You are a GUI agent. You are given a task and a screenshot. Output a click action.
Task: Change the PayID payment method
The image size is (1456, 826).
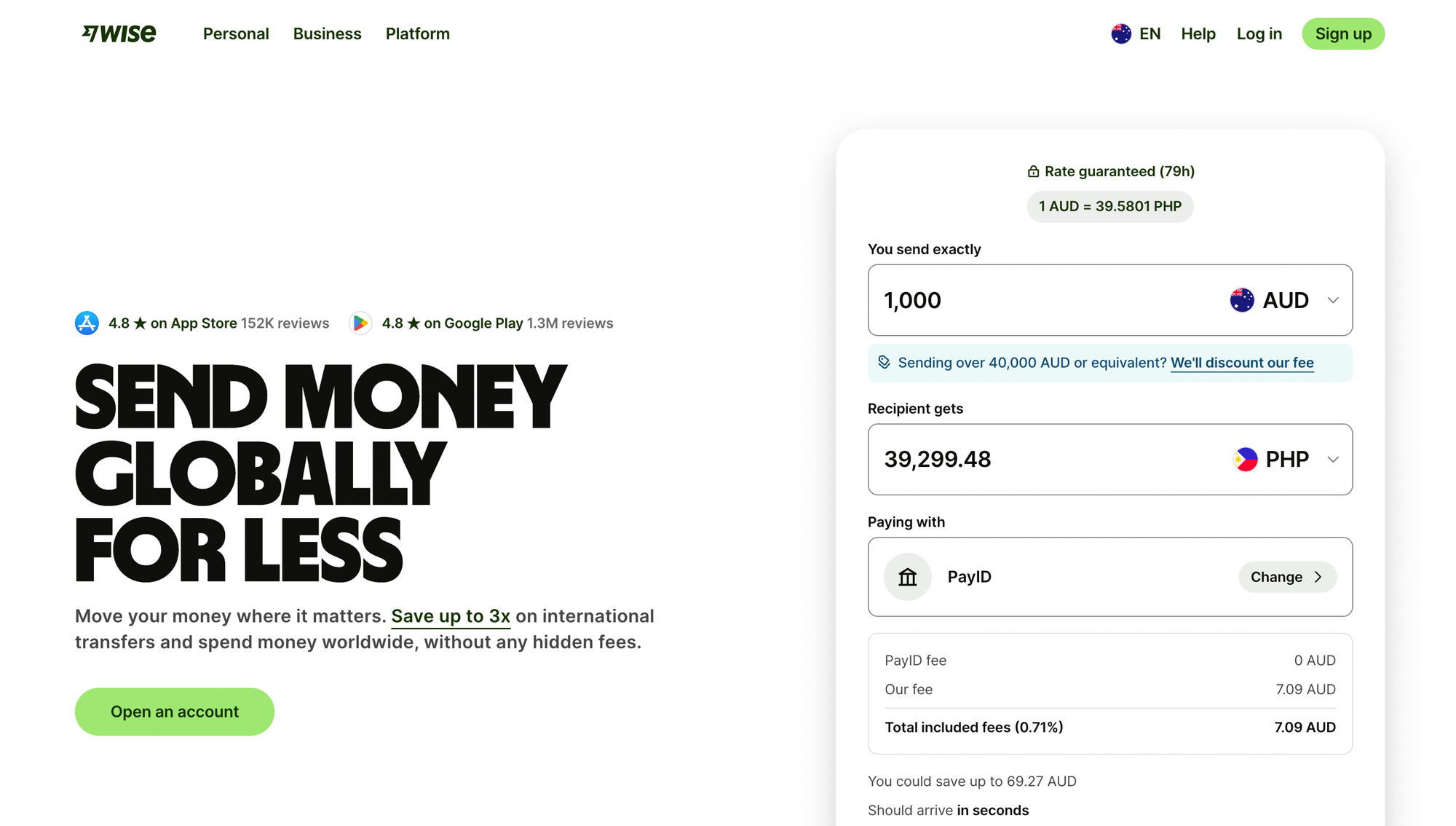[x=1286, y=576]
